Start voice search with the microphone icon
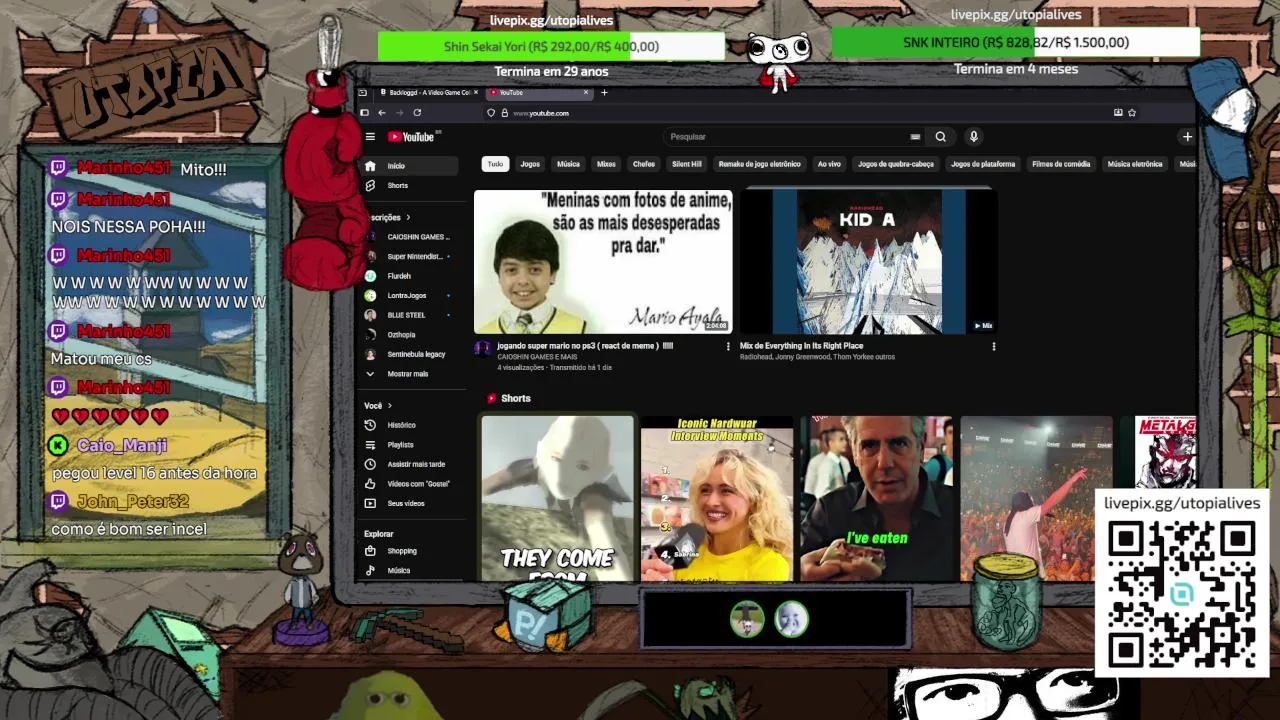 click(973, 137)
